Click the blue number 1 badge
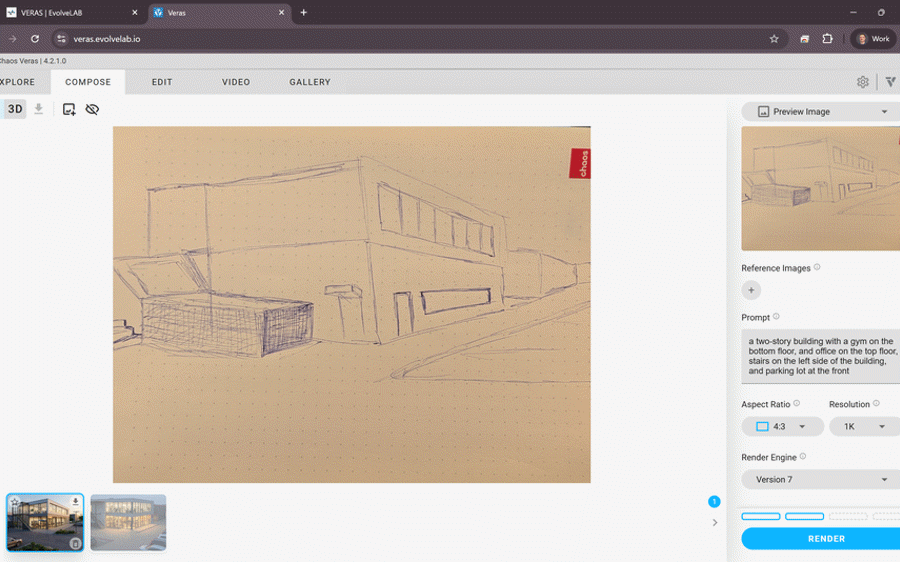The height and width of the screenshot is (562, 900). point(714,502)
